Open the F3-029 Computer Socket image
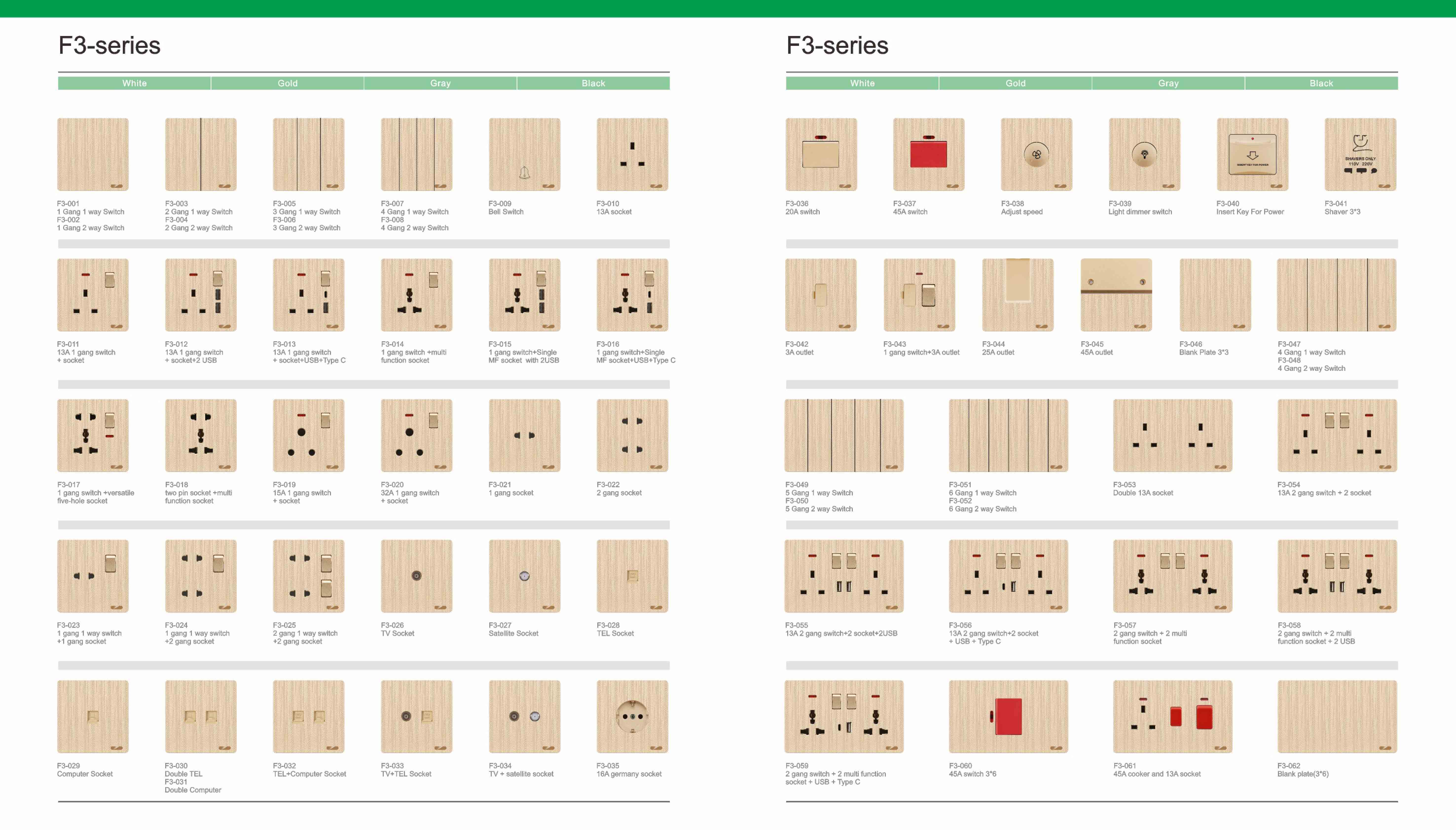 tap(93, 717)
